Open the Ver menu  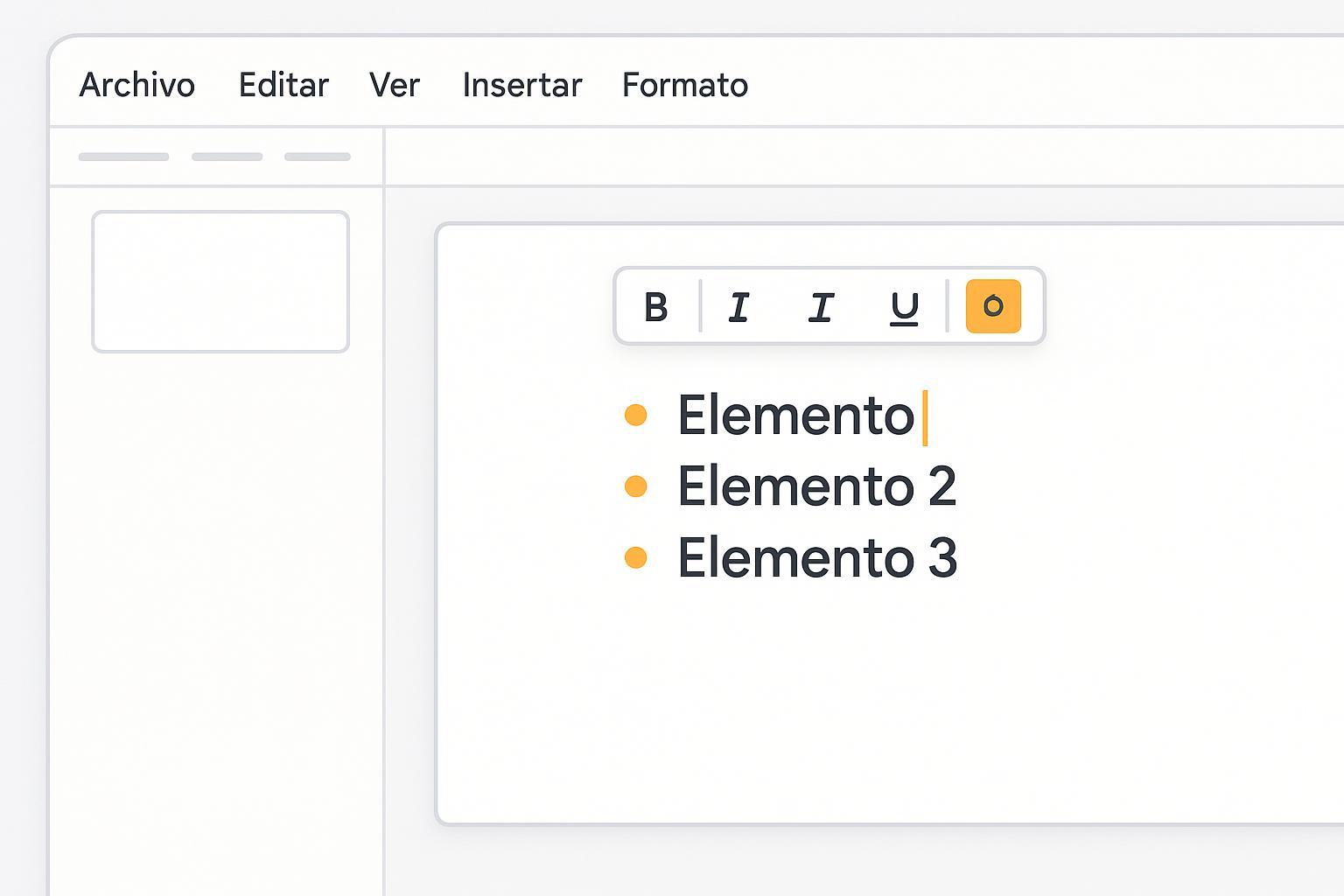395,86
